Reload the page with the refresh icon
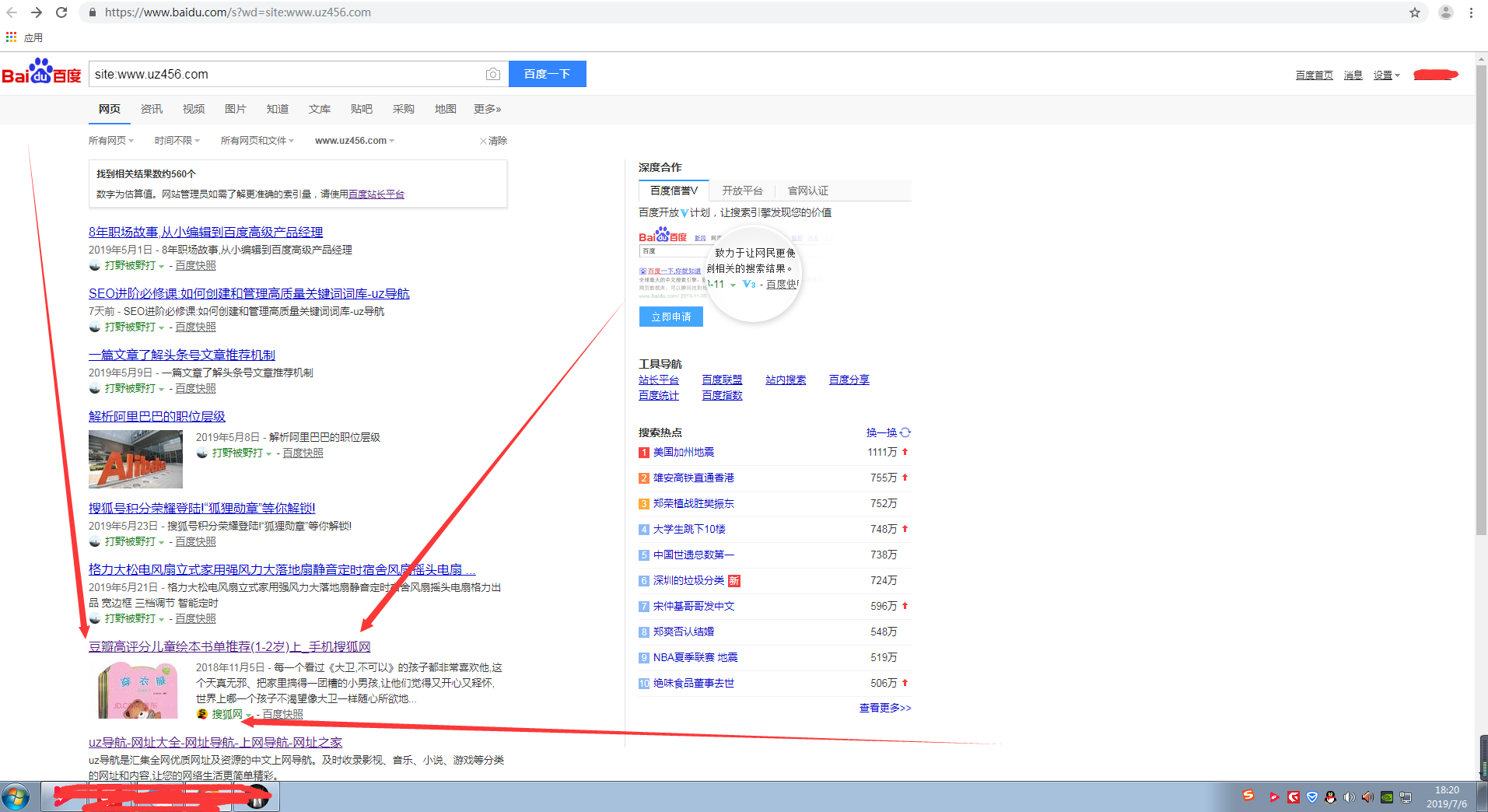Screen dimensions: 1488x812 tap(61, 12)
